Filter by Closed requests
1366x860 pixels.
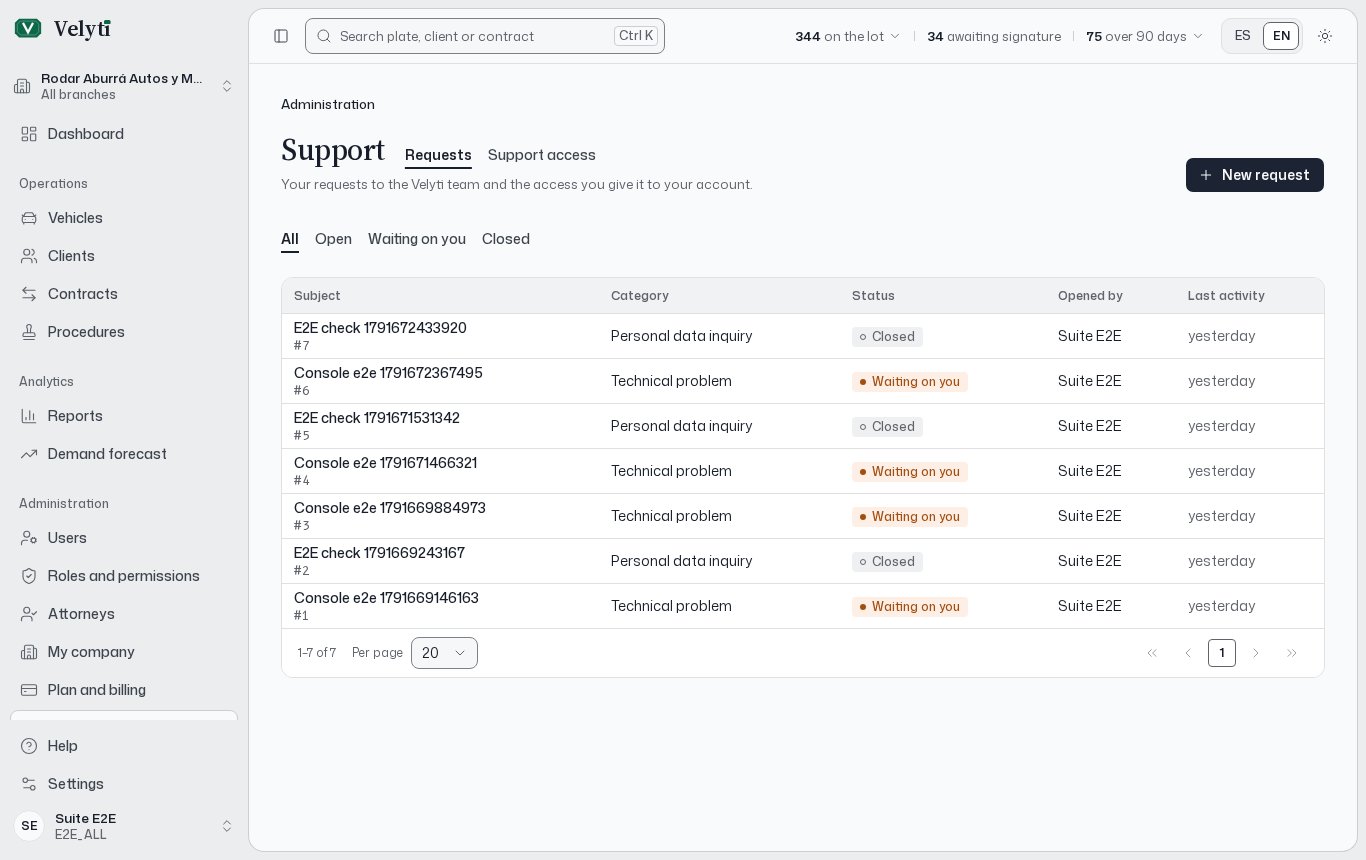tap(506, 239)
